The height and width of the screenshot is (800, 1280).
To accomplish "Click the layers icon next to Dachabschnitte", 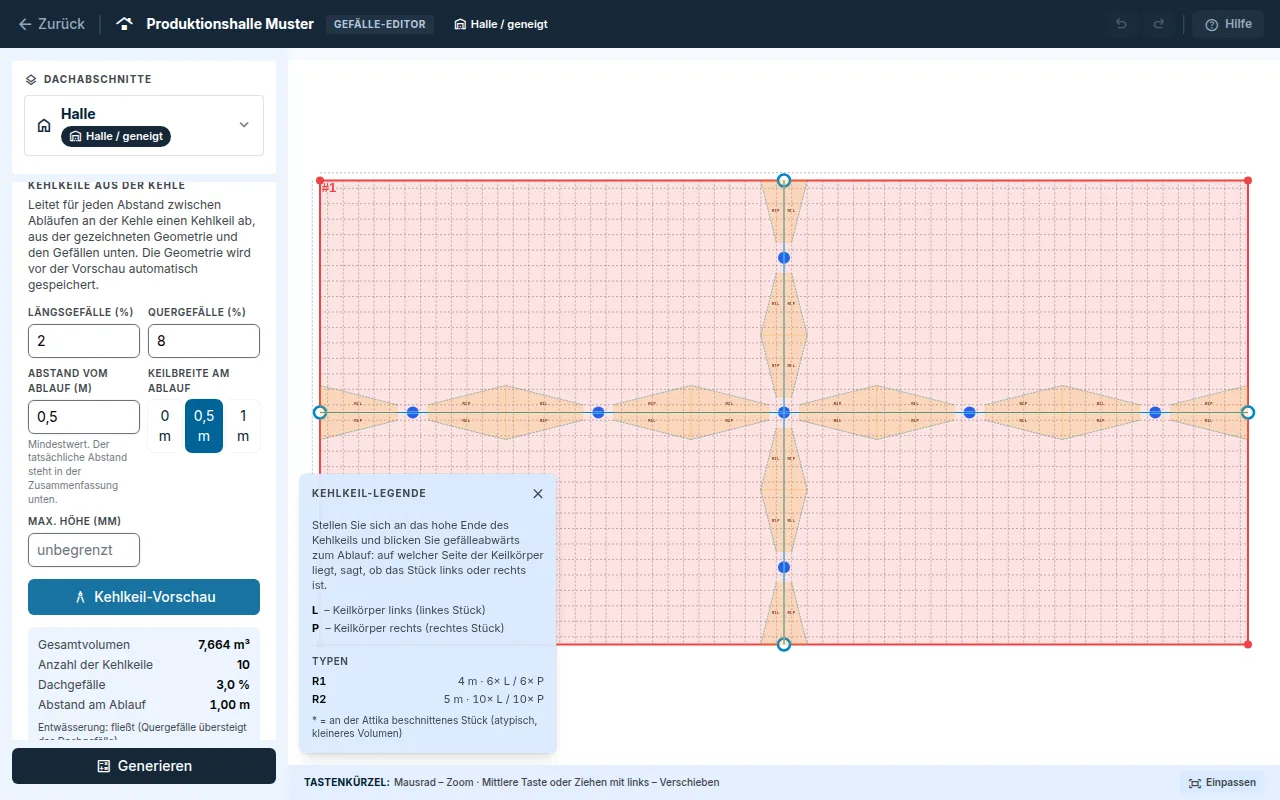I will [x=31, y=79].
